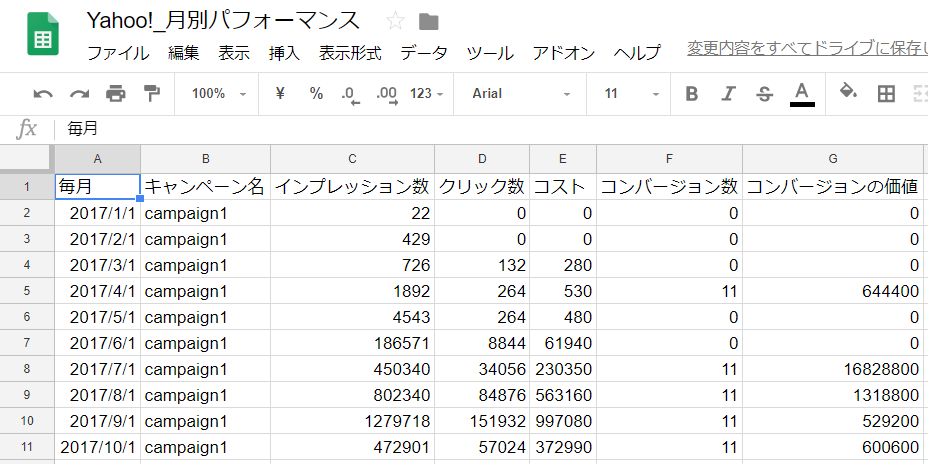
Task: Select conversion value cell 16828800
Action: click(x=833, y=369)
